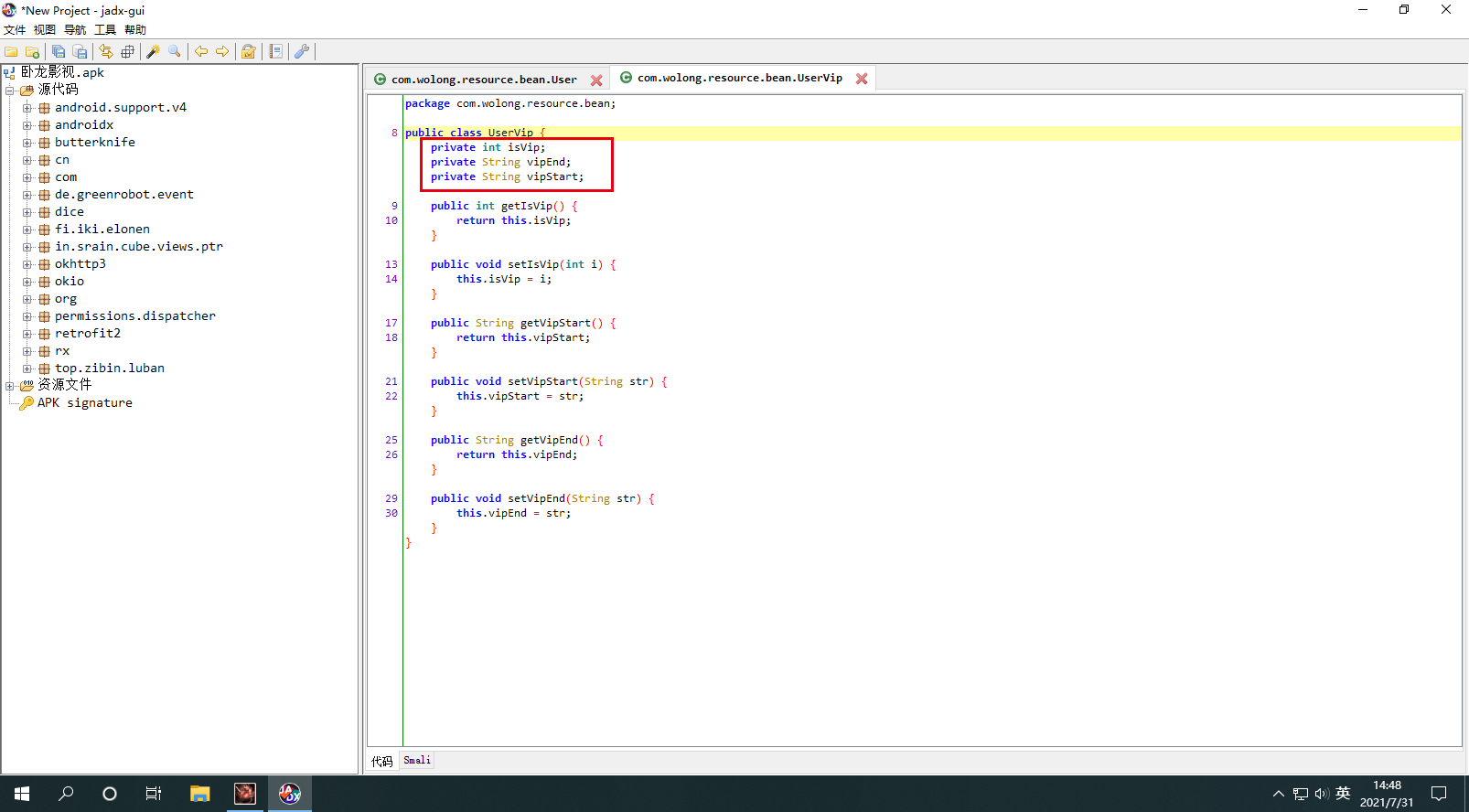This screenshot has height=812, width=1469.
Task: Navigate forward with right arrow icon
Action: 222,52
